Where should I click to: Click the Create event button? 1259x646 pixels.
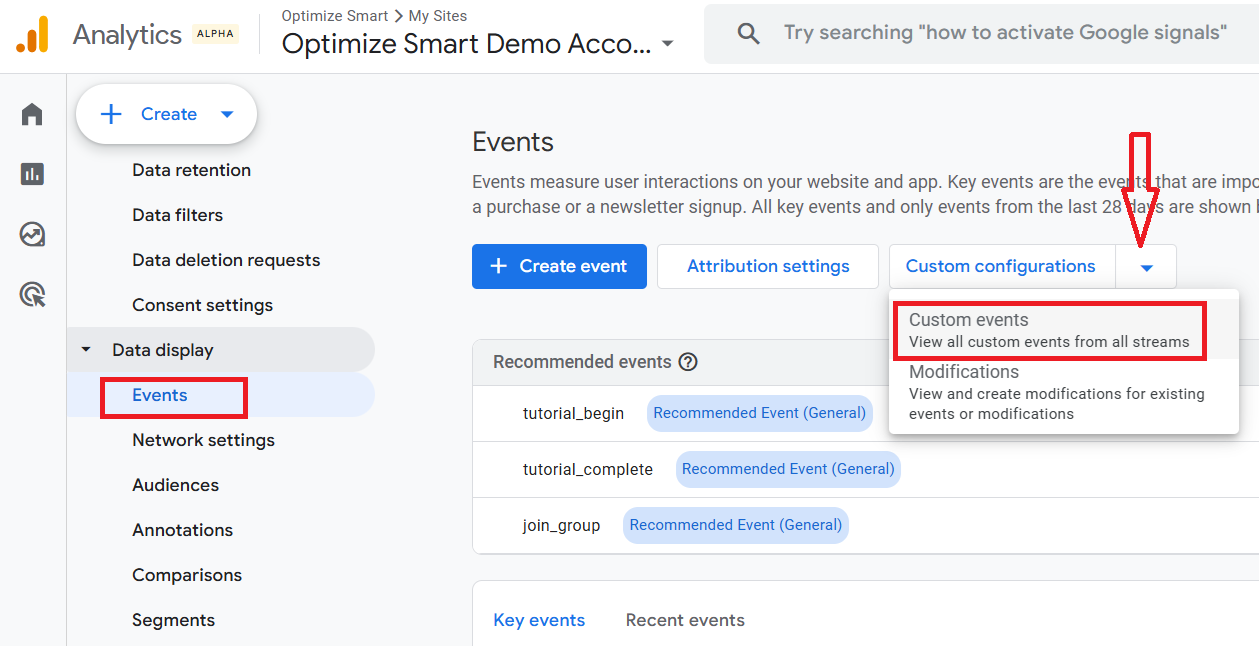559,266
